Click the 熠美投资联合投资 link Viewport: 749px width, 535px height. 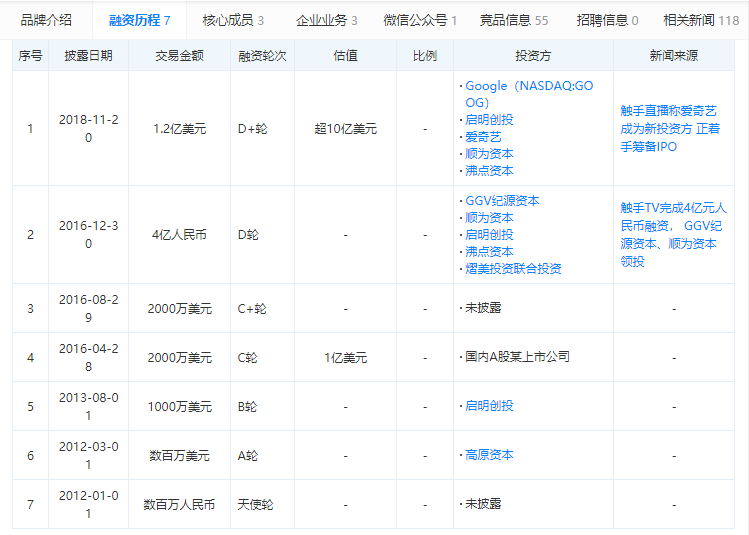click(513, 268)
